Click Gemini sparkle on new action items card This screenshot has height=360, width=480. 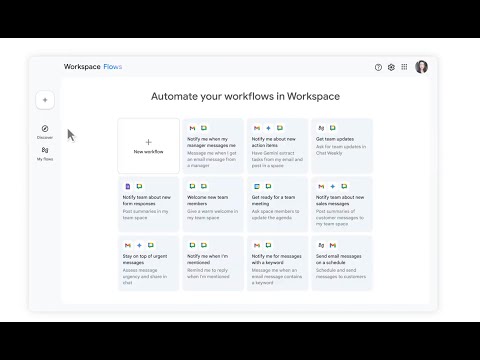tap(268, 128)
